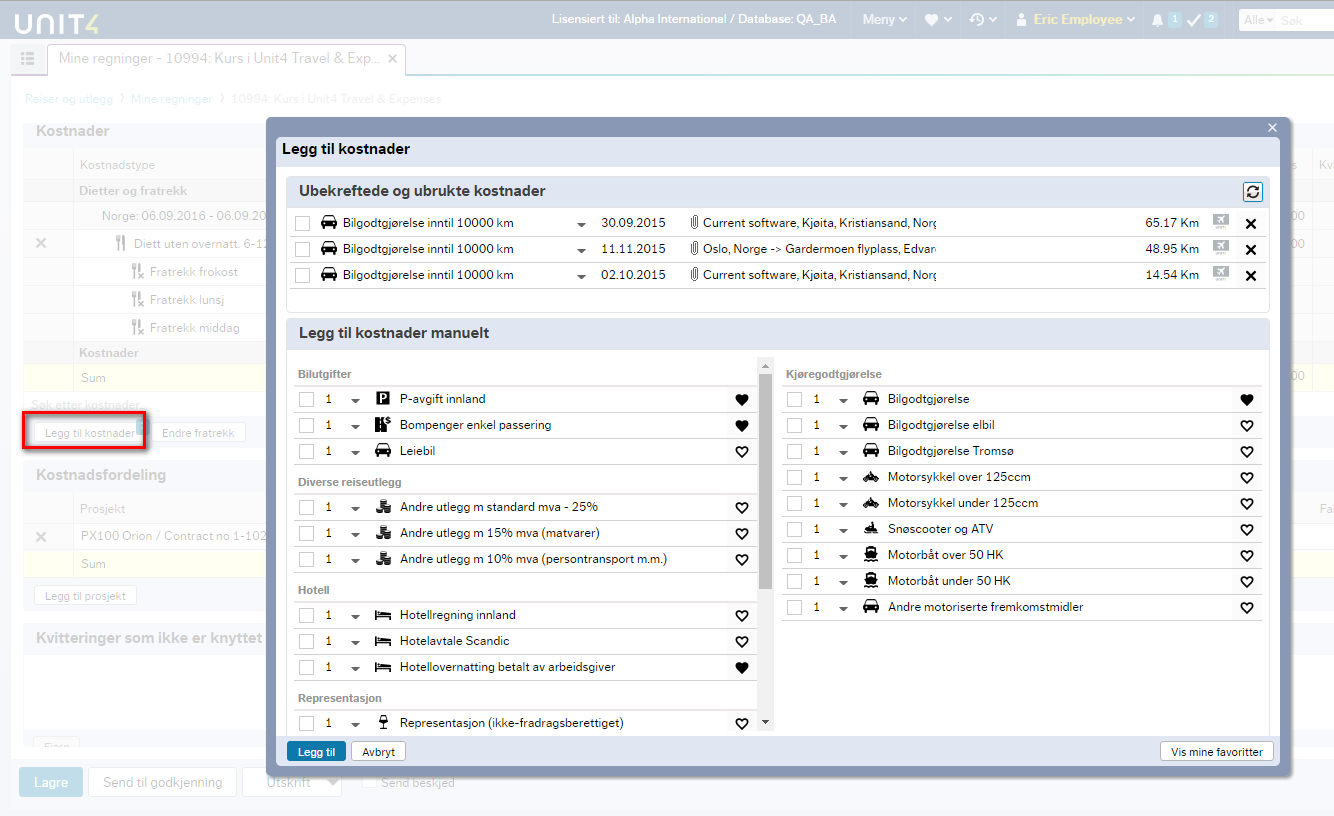Viewport: 1334px width, 816px height.
Task: Tick the Bilgodtgjørelse elbil checkbox
Action: [795, 425]
